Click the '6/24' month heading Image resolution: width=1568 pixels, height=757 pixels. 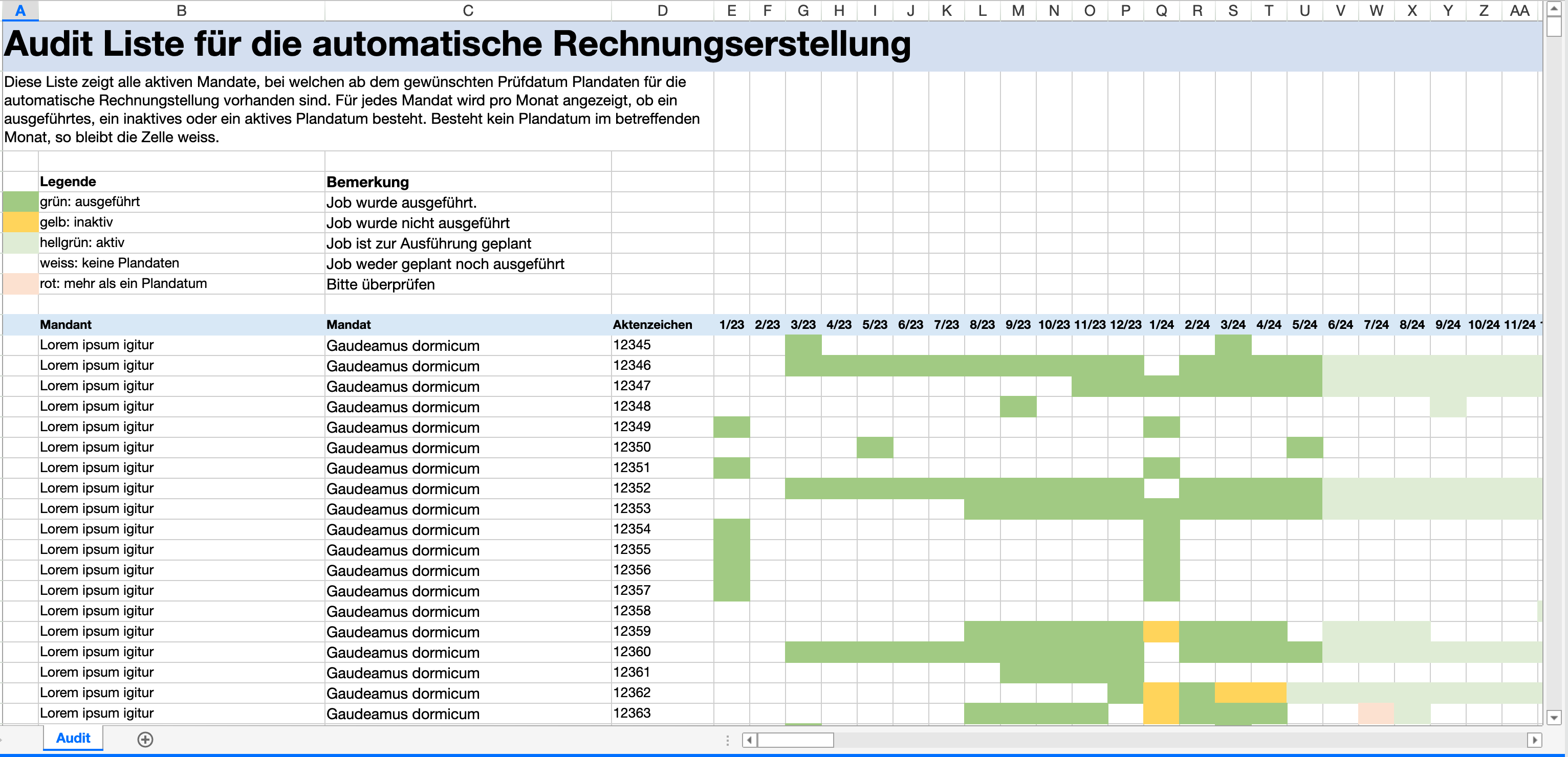(1340, 324)
